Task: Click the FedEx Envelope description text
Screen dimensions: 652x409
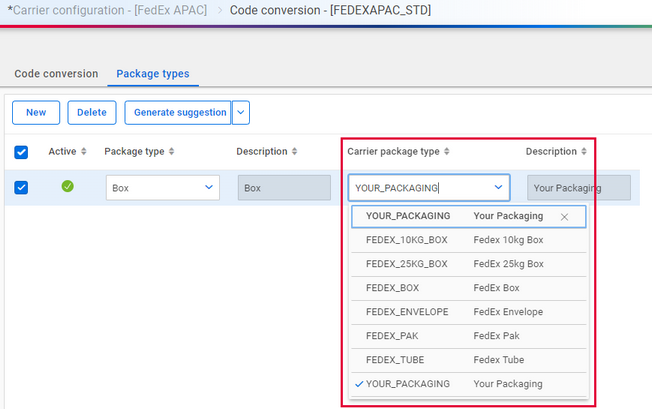Action: pos(508,312)
